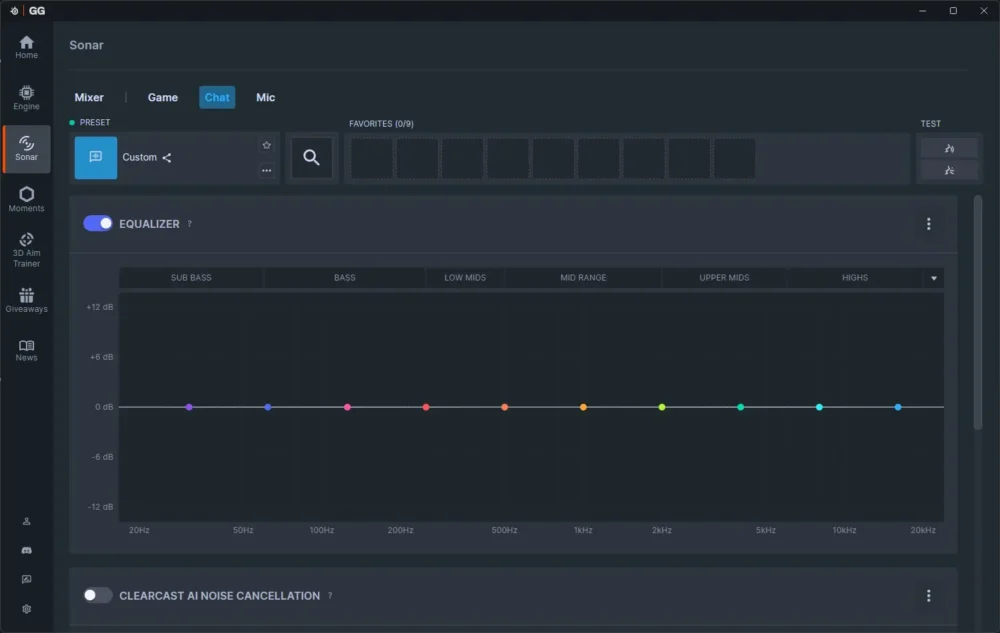1000x633 pixels.
Task: Enable ClearCast AI Noise Cancellation toggle
Action: coord(98,595)
